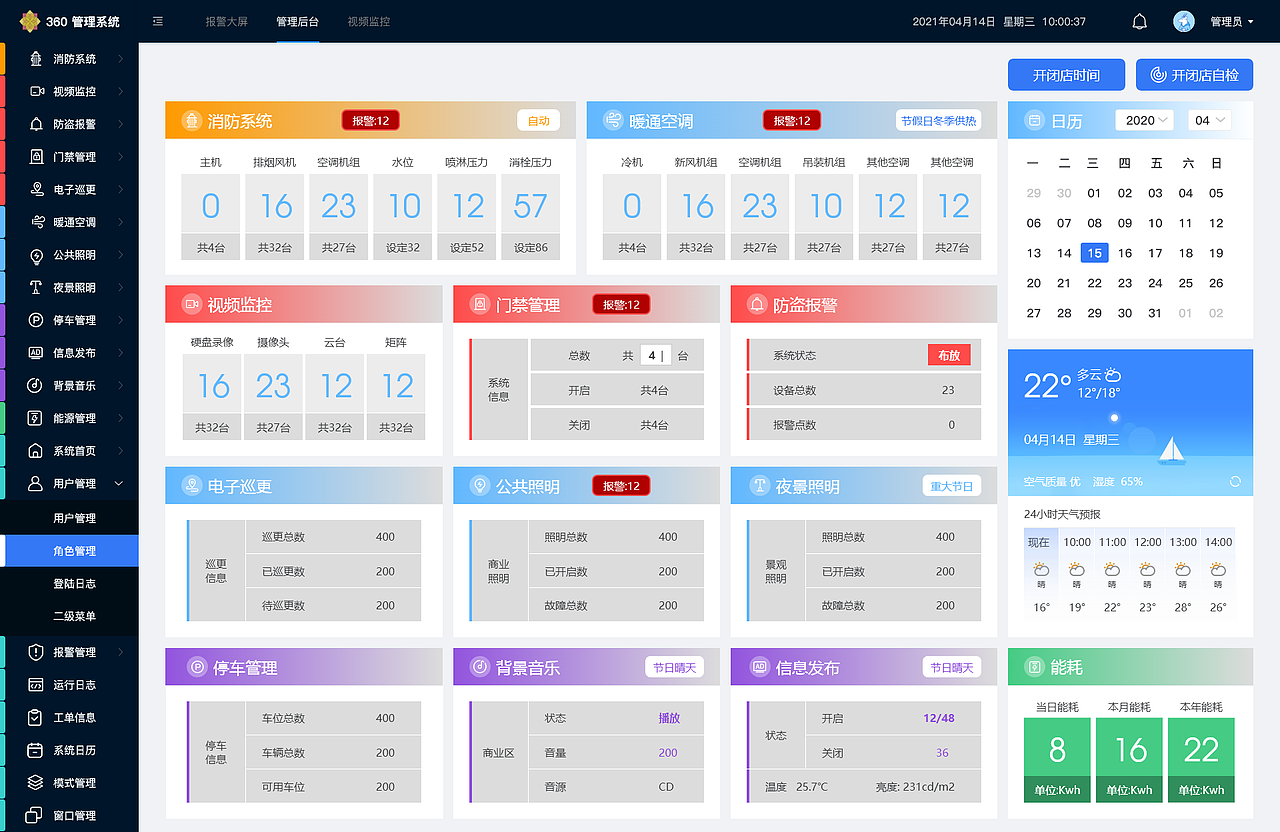1280x832 pixels.
Task: Select the 管理后台 top tab
Action: 298,21
